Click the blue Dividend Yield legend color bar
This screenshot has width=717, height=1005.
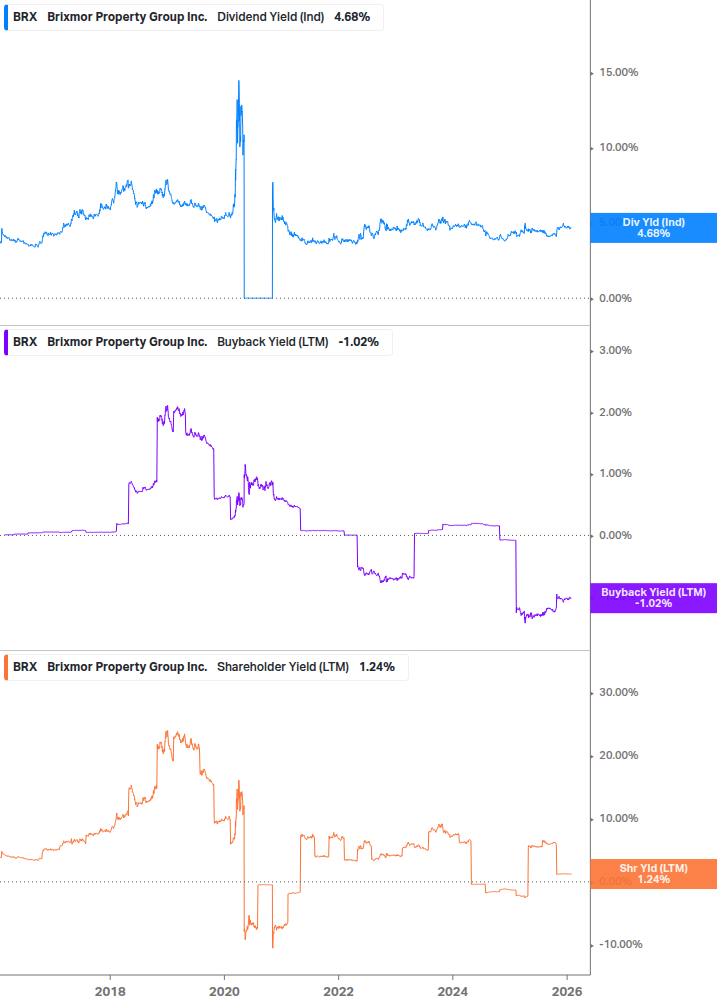click(x=6, y=16)
